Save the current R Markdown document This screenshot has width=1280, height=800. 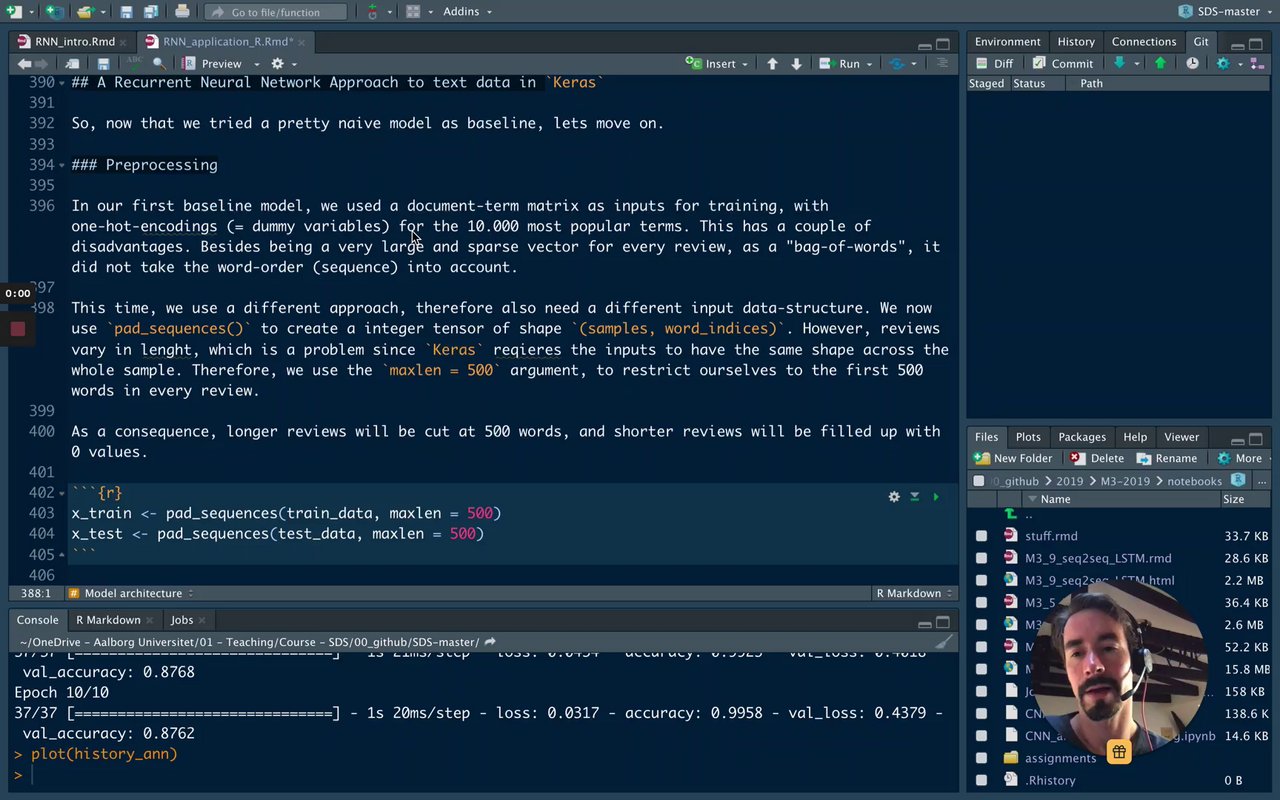[104, 64]
